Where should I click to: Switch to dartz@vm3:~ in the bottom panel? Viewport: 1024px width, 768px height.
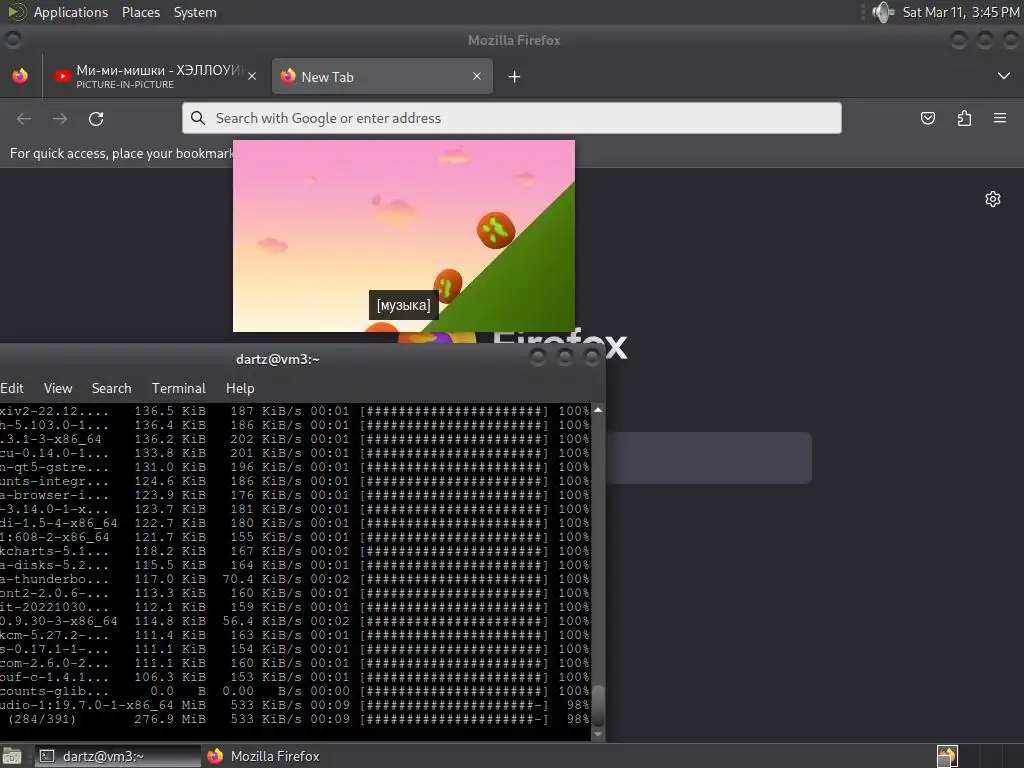click(x=117, y=756)
